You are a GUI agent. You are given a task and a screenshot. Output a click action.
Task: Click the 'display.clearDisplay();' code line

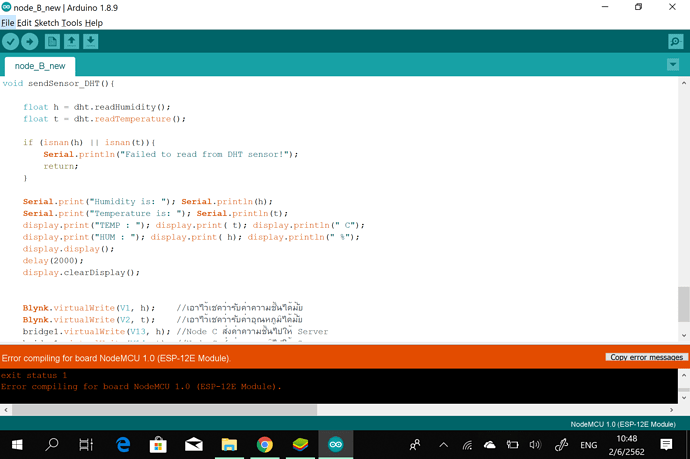[x=81, y=273]
